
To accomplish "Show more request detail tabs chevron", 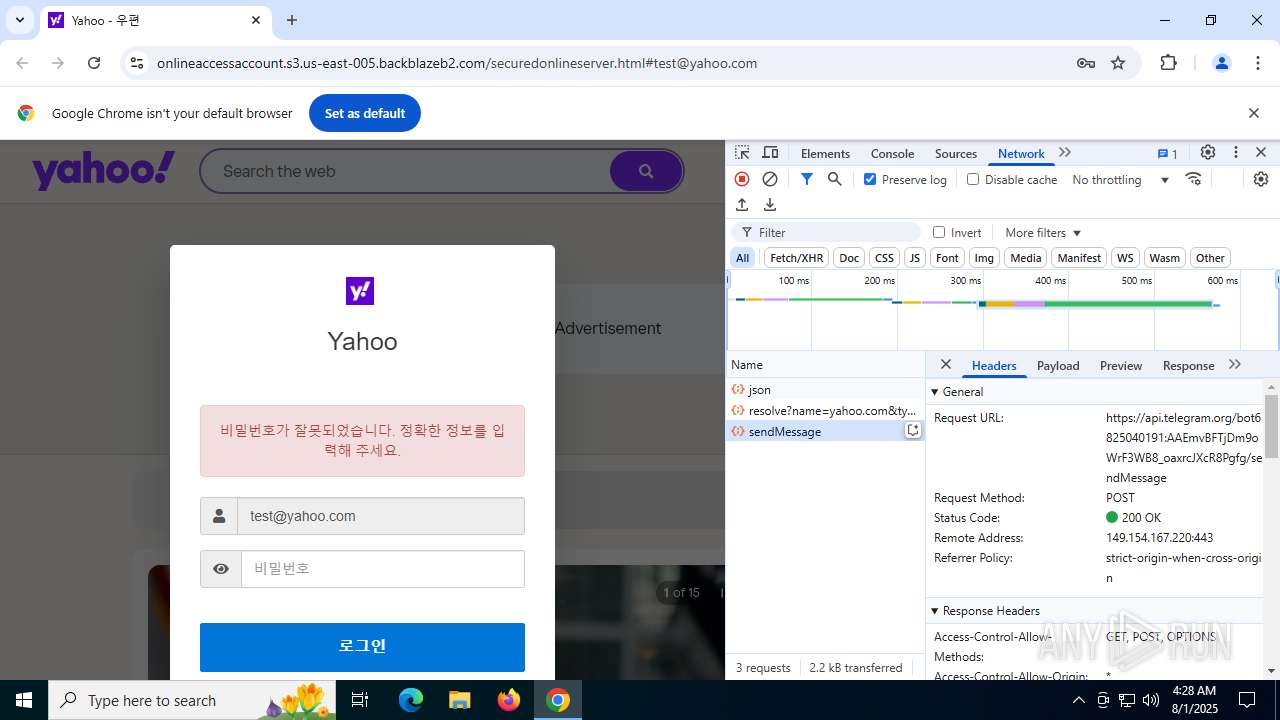I will tap(1235, 365).
